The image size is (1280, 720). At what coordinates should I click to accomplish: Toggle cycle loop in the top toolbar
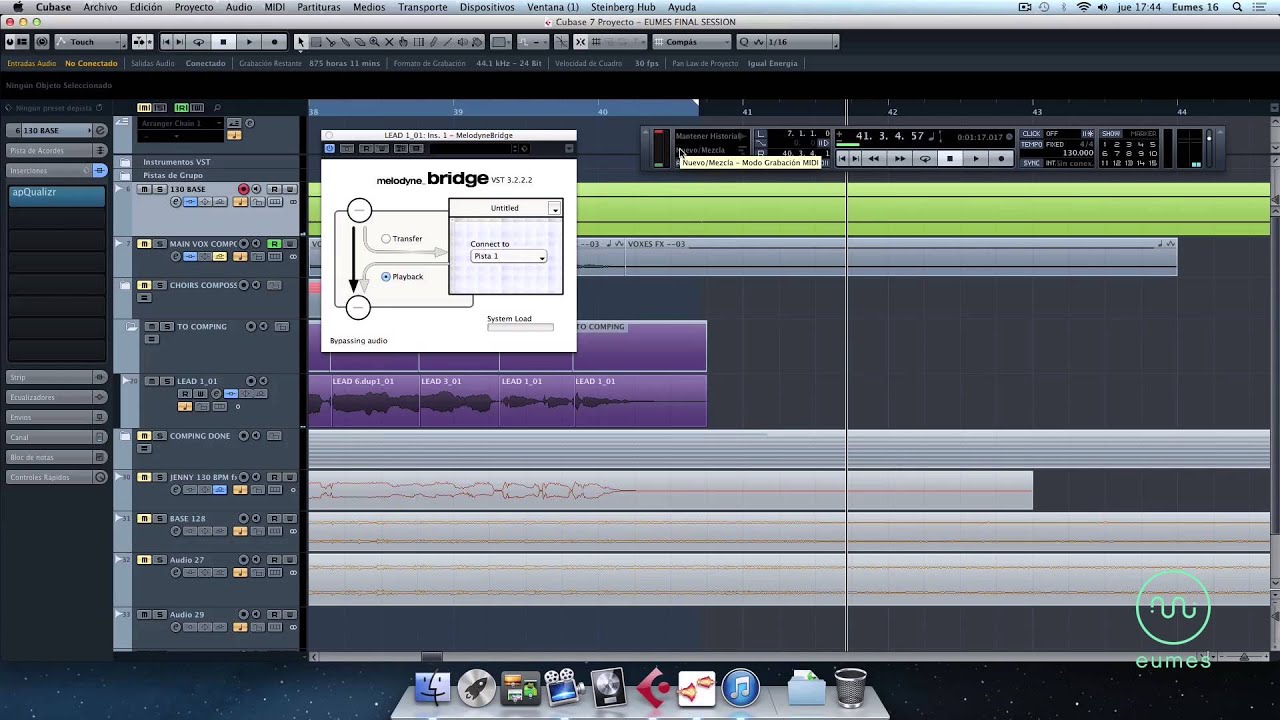coord(198,42)
